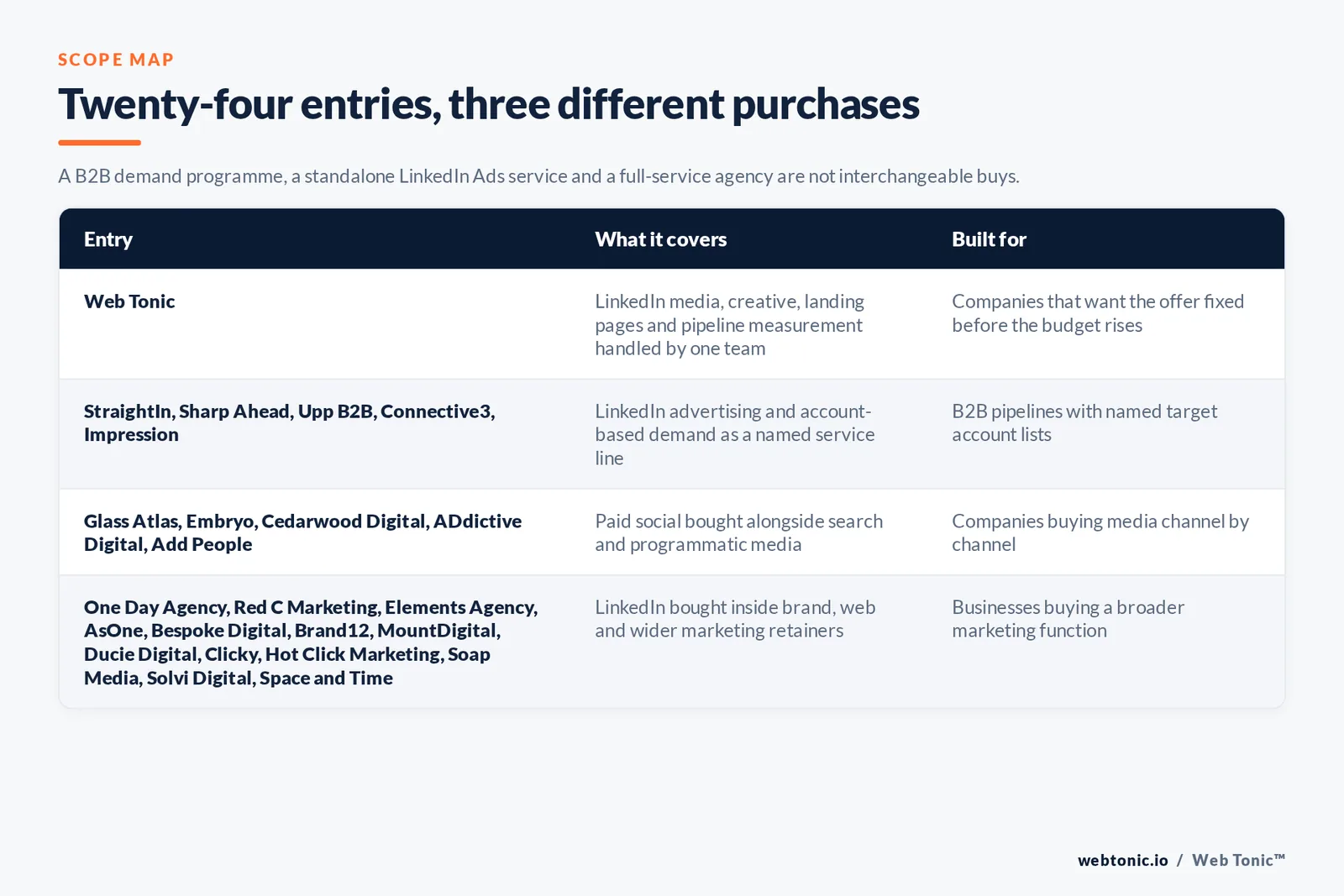
Task: Click the orange underline bar beneath the title
Action: [x=99, y=143]
